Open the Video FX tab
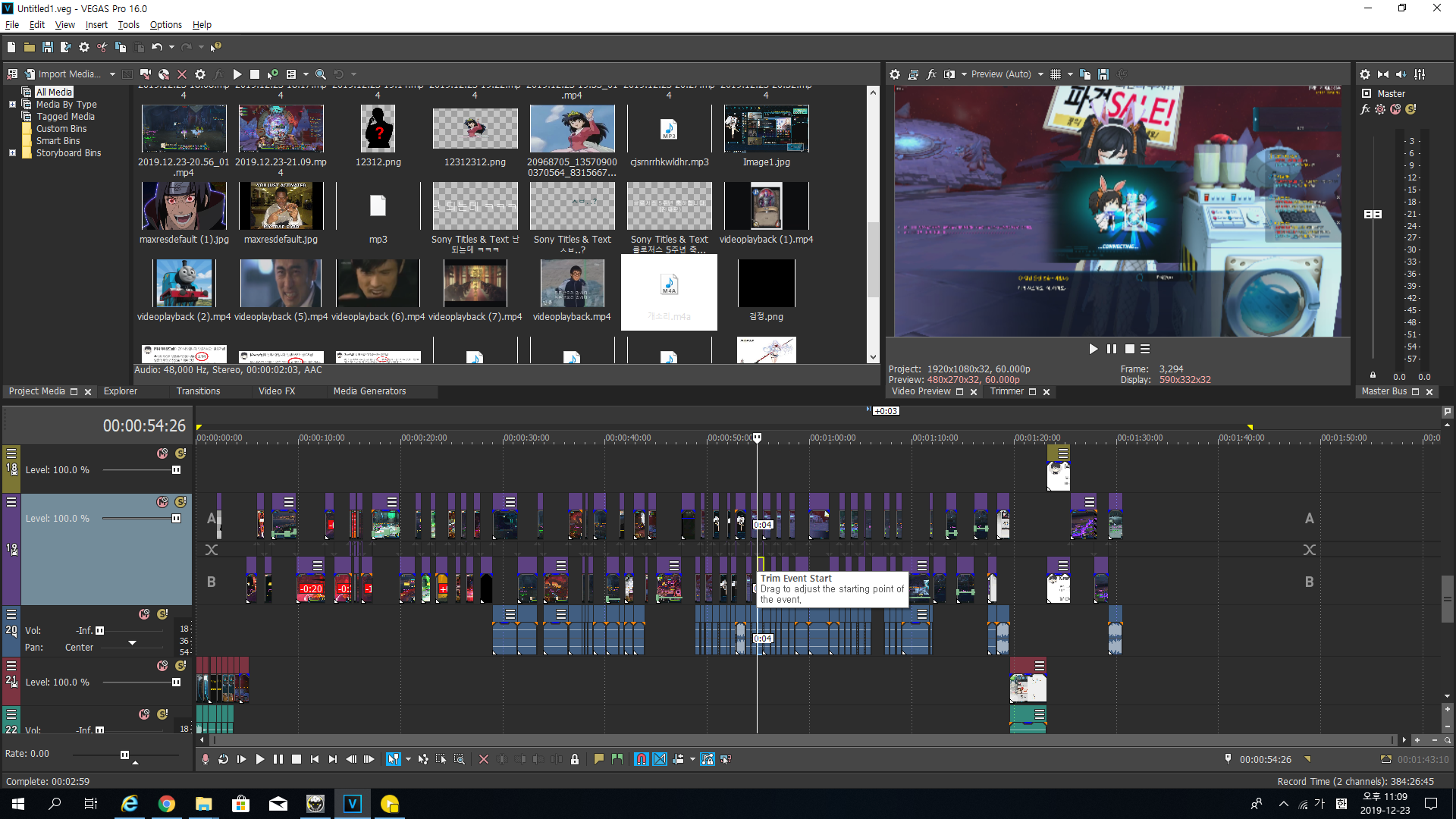The height and width of the screenshot is (819, 1456). click(275, 390)
